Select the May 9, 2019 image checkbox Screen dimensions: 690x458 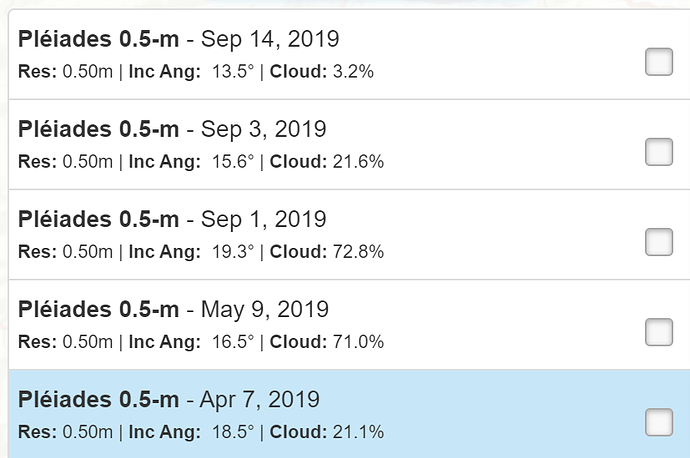tap(659, 332)
